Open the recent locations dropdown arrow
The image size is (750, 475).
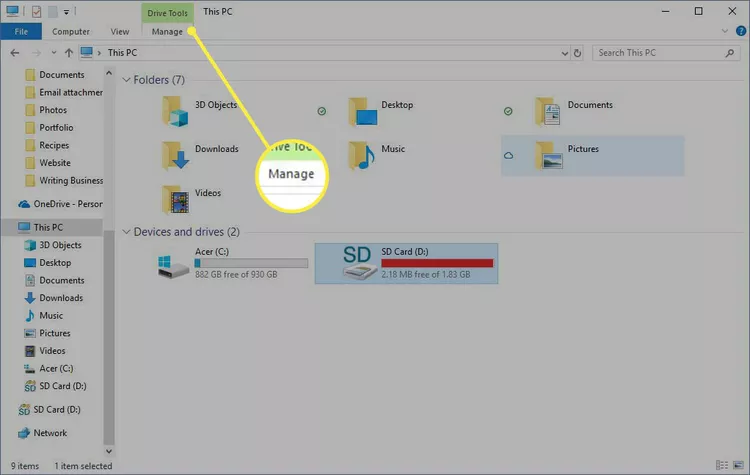pyautogui.click(x=54, y=53)
